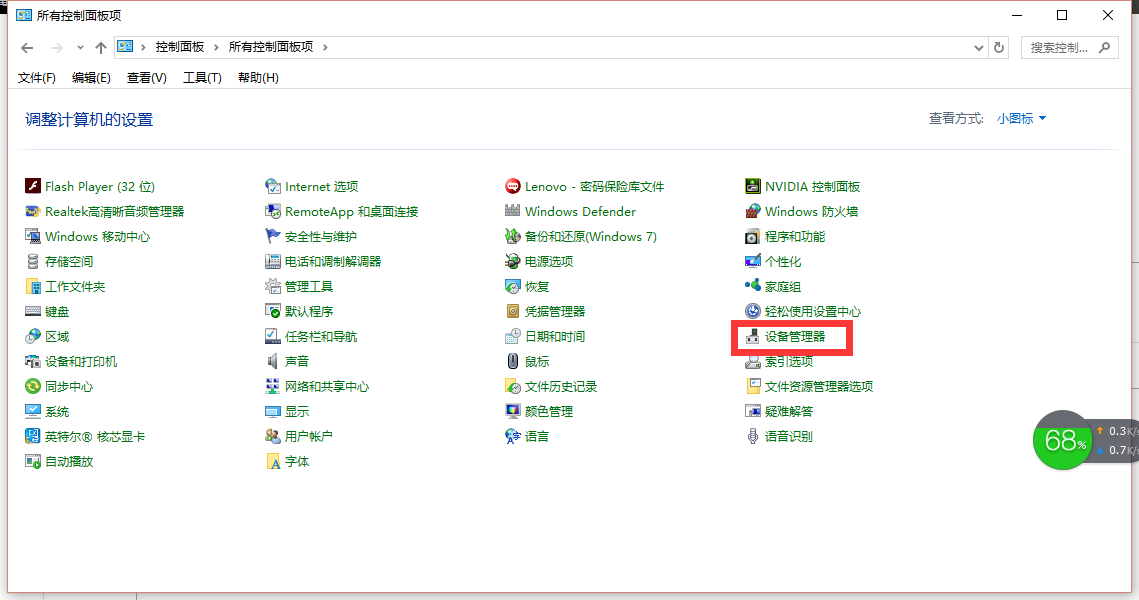Open the 文件(F) menu

click(x=36, y=78)
